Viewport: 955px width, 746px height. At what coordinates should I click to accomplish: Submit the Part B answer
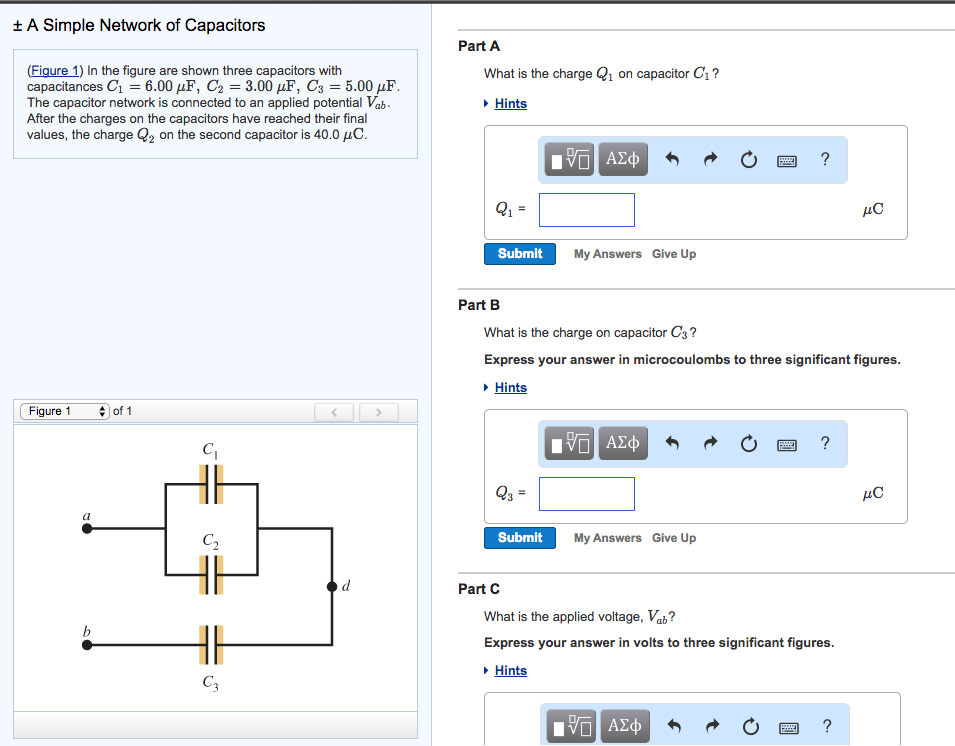coord(520,538)
